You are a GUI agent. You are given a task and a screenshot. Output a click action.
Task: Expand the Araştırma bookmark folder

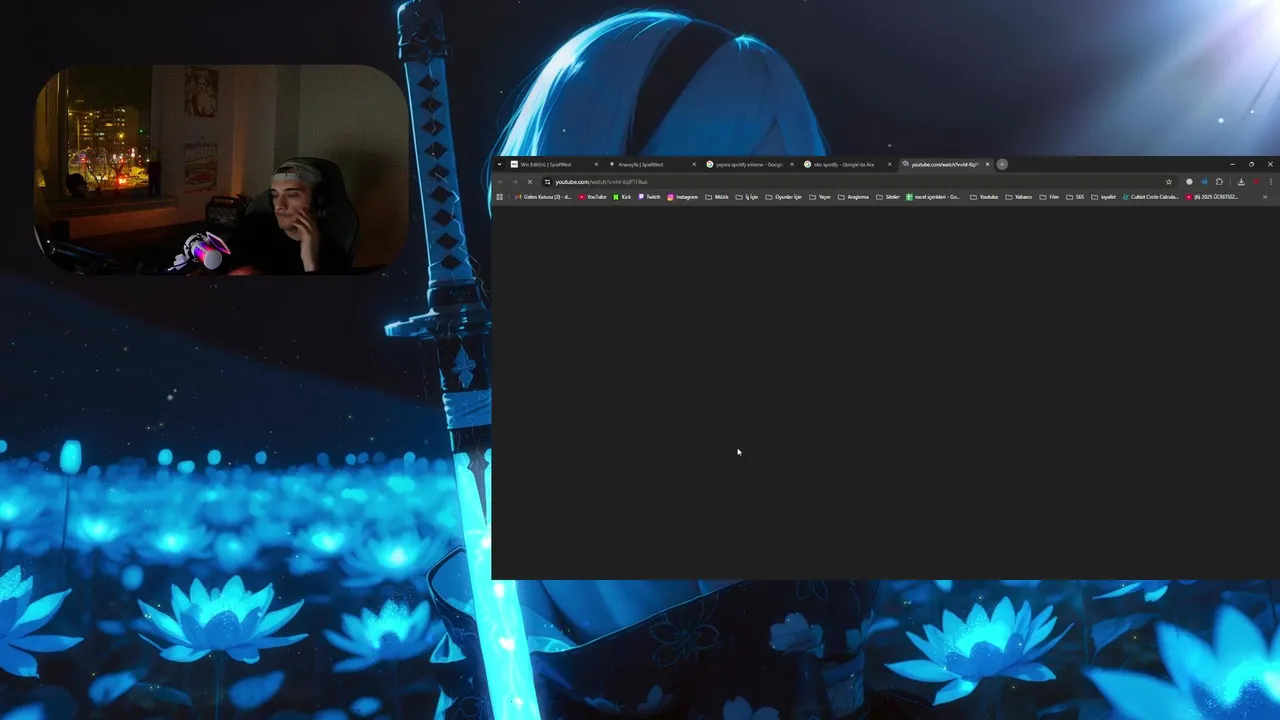tap(854, 197)
